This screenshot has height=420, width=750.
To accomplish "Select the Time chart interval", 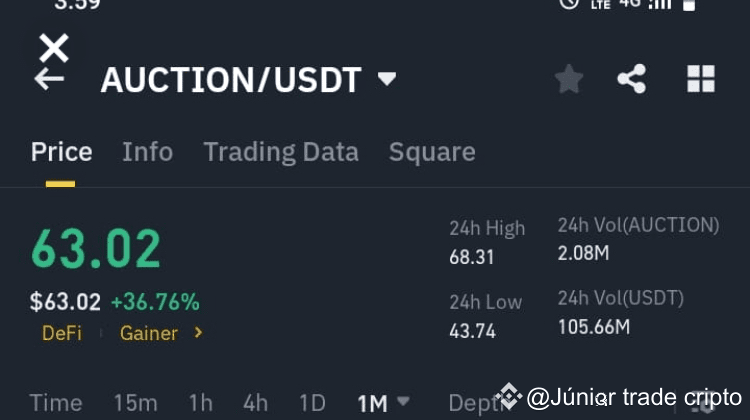I will (56, 403).
